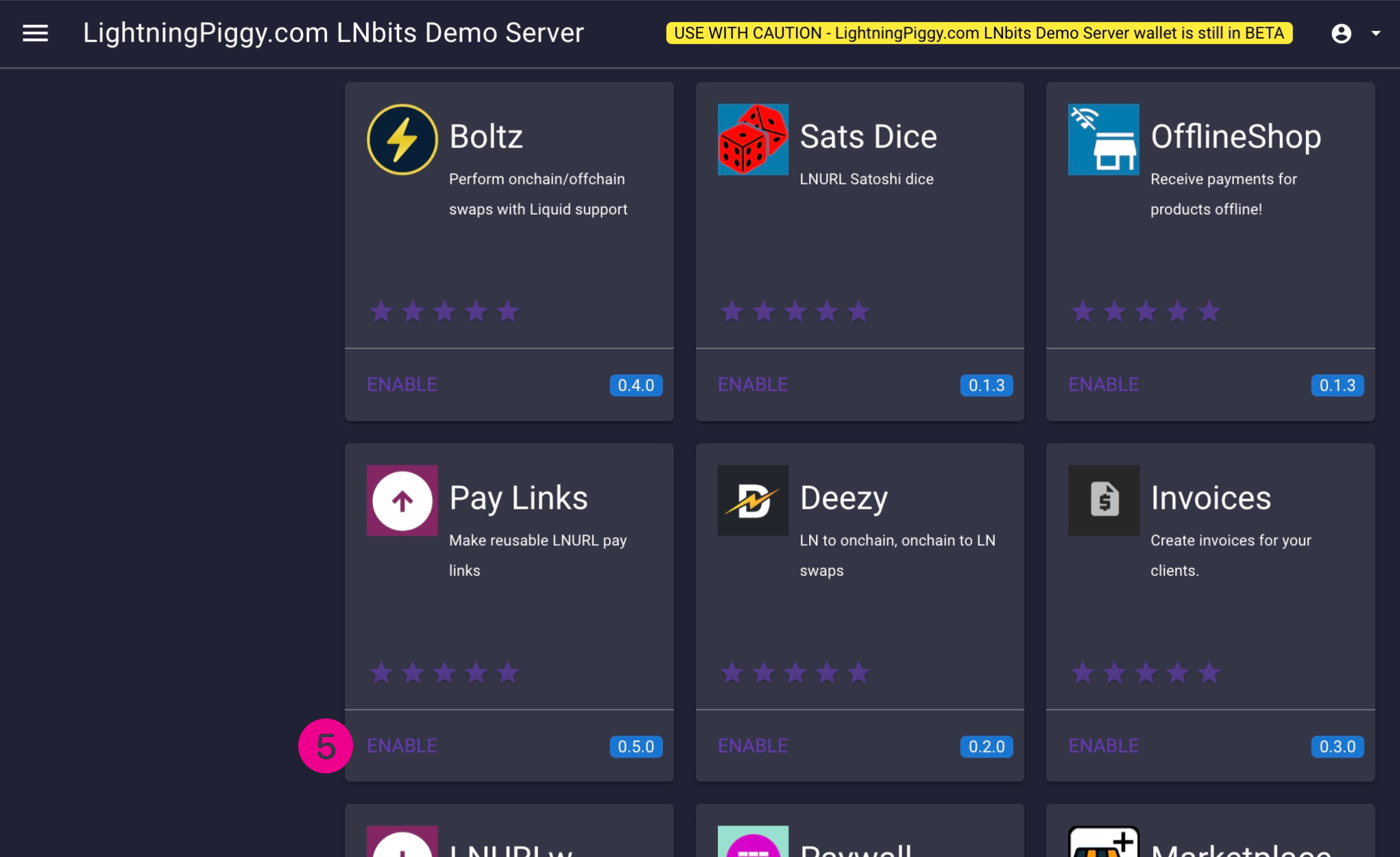Click the Deezy logo icon
Screen dimensions: 1400x857
(x=752, y=500)
